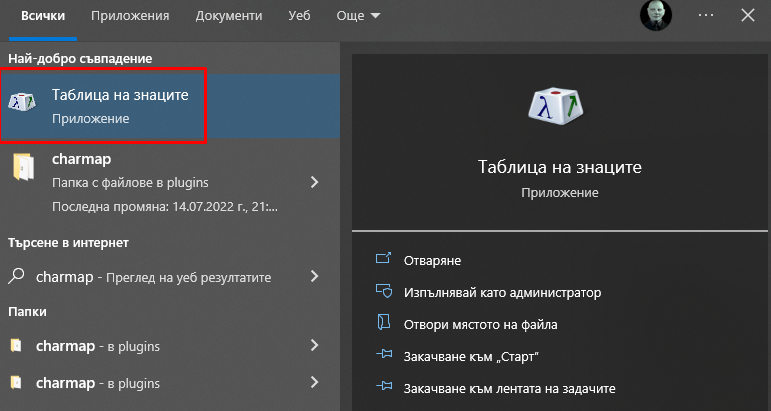Click the pin icon next to Закачване към лентата на задачите

[384, 387]
